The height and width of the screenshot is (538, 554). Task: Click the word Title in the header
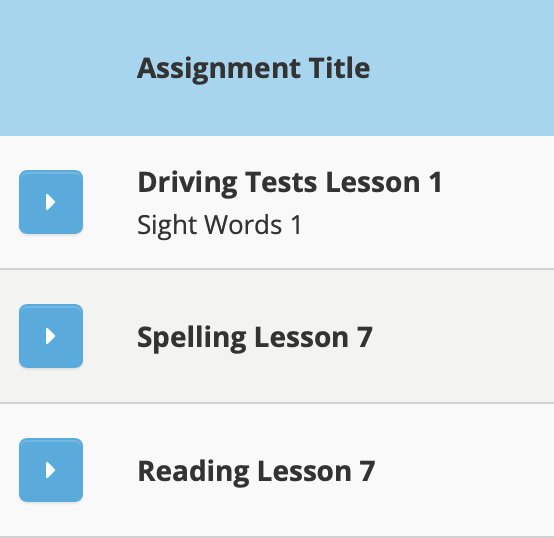coord(339,68)
